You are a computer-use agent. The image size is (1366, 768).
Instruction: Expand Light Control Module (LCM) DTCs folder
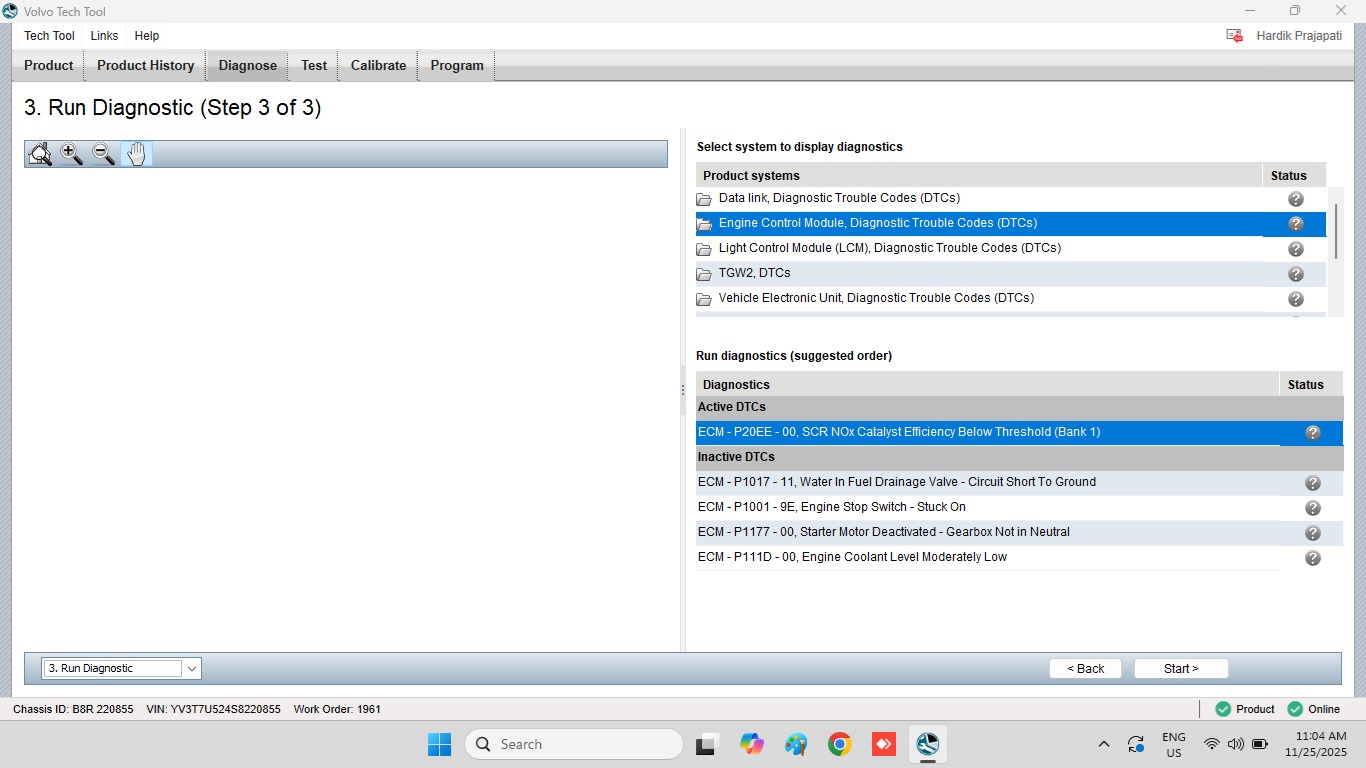click(704, 249)
